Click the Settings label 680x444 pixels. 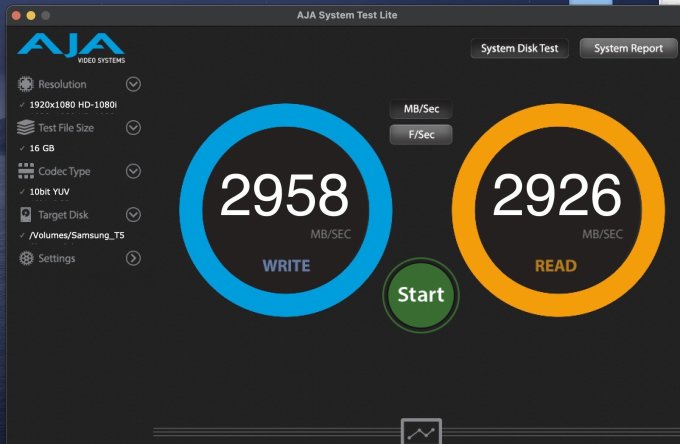pyautogui.click(x=56, y=258)
